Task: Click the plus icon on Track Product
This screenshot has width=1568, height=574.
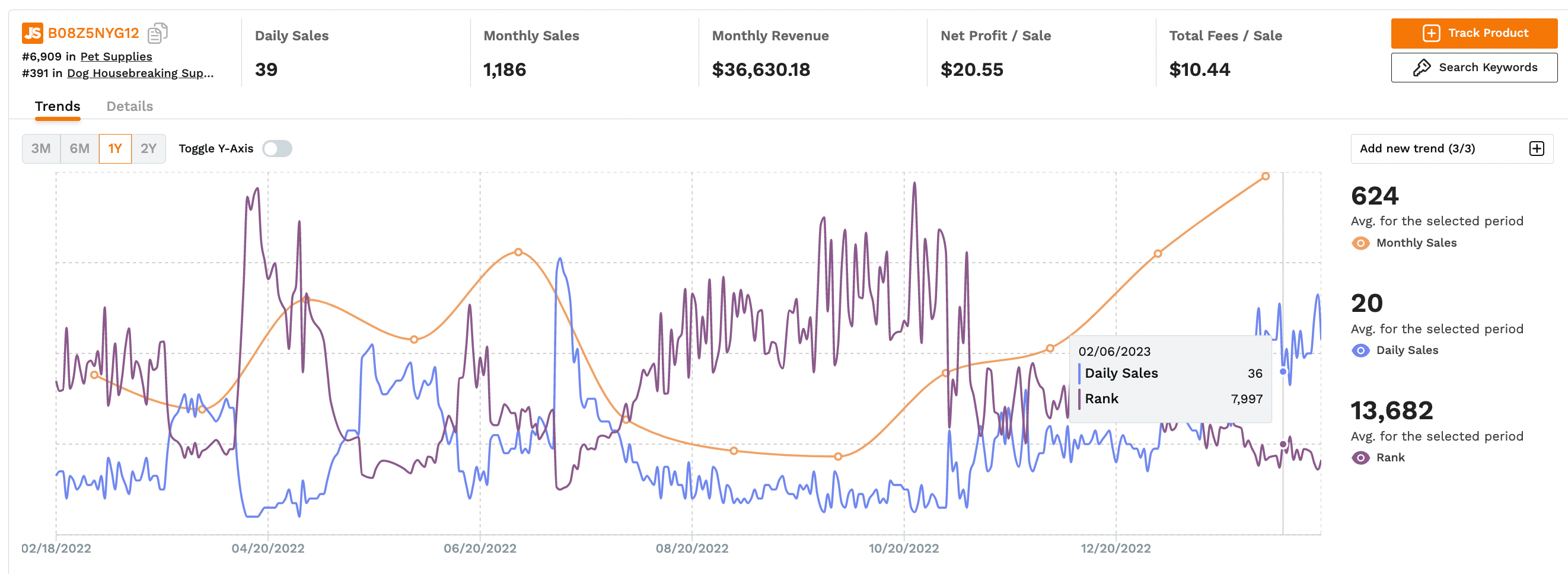Action: coord(1431,33)
